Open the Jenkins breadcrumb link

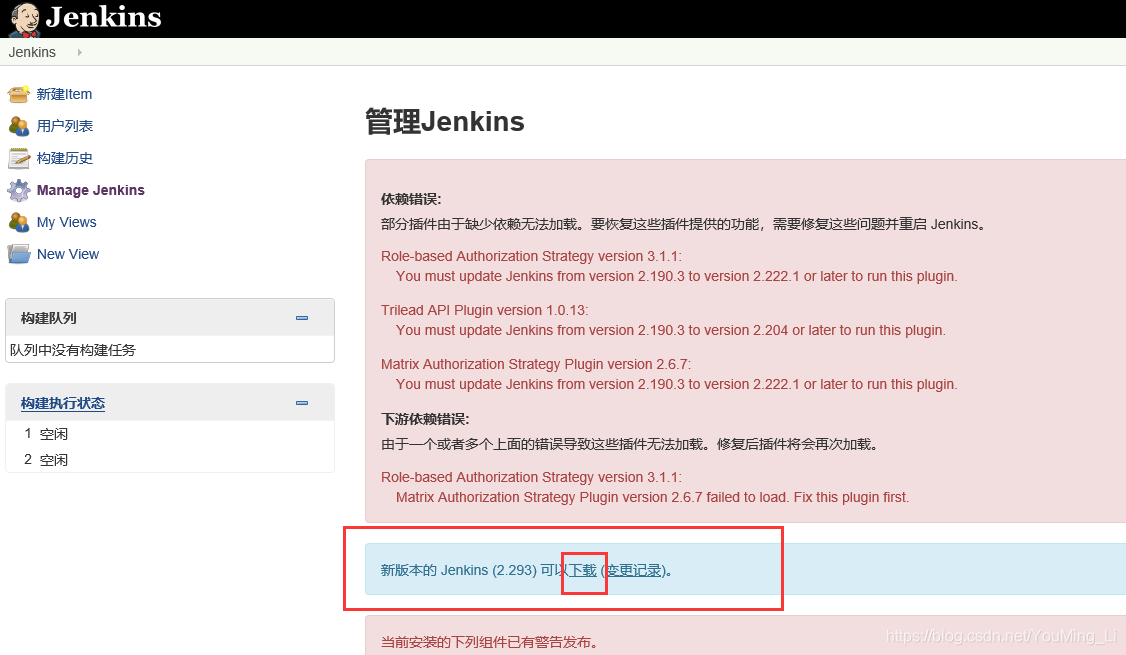pos(32,52)
